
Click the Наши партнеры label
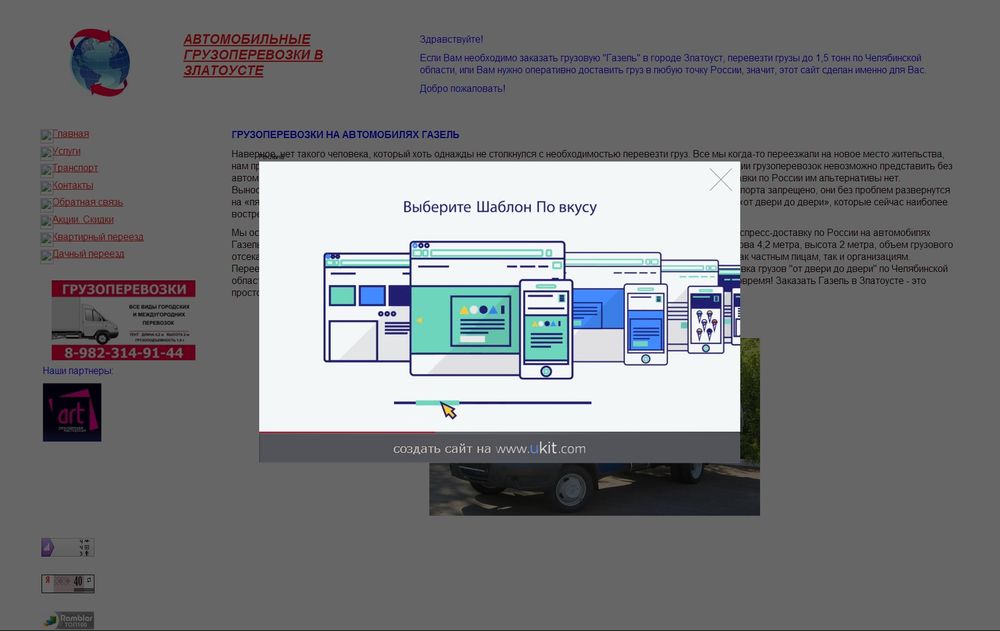(x=78, y=371)
